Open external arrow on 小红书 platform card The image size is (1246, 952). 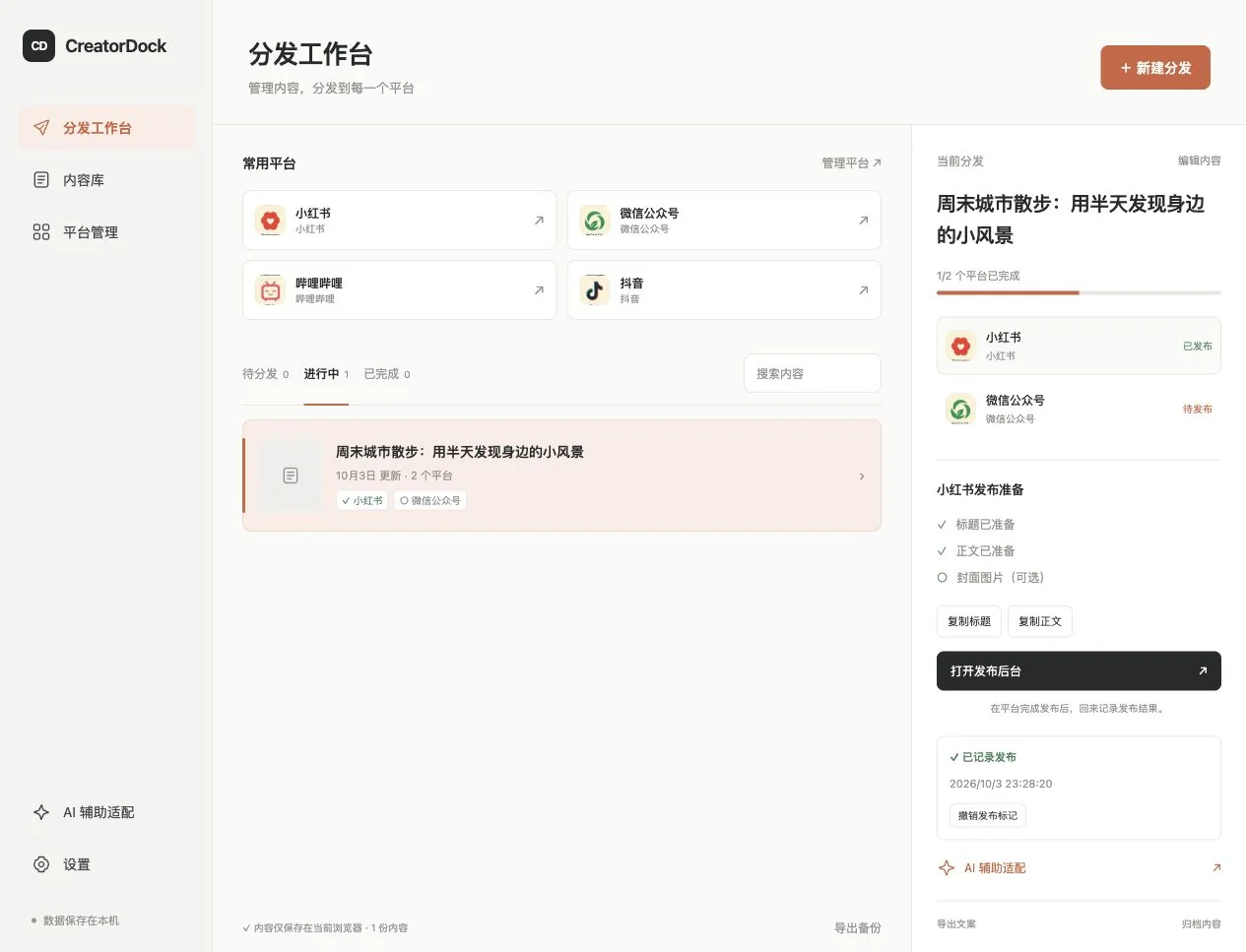(539, 221)
